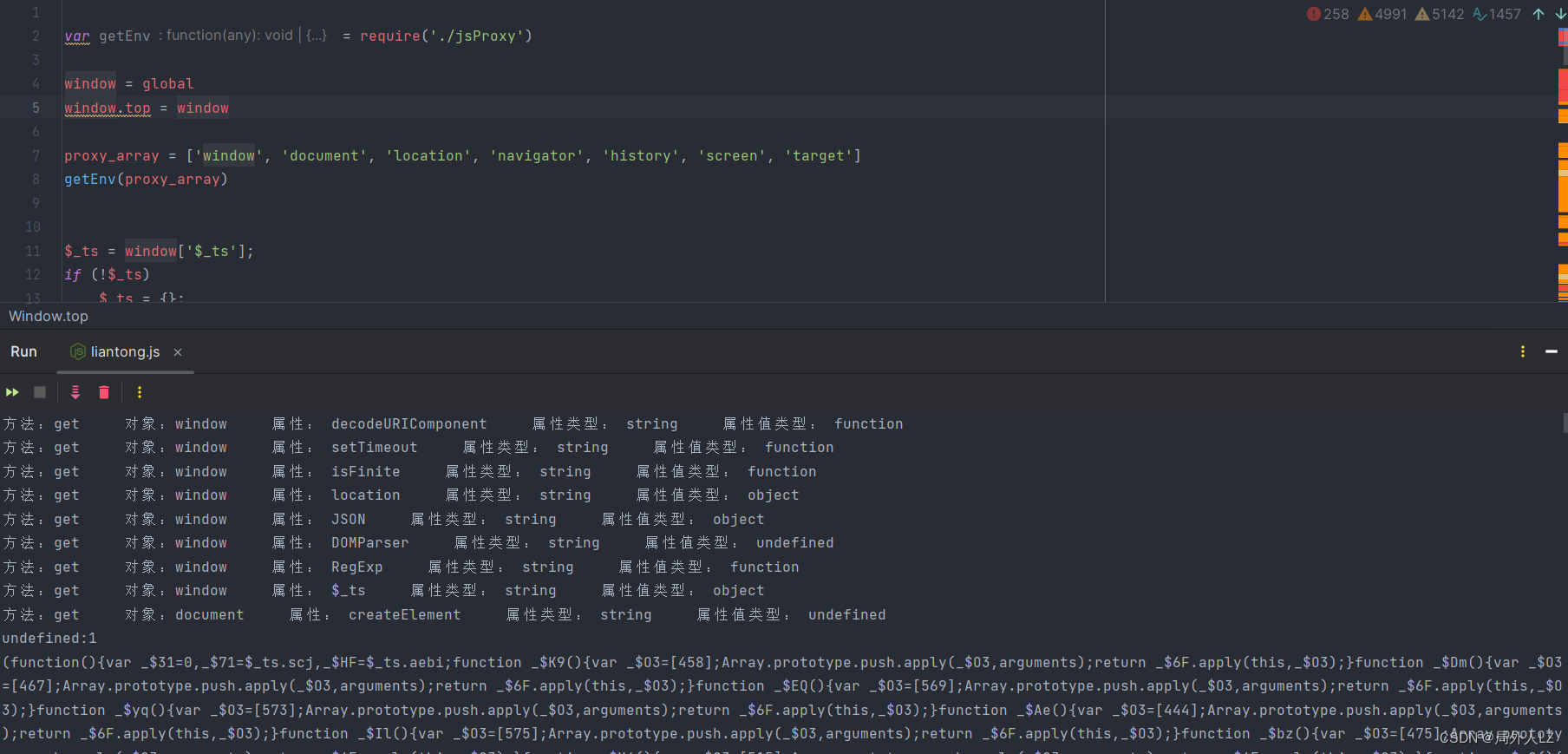
Task: Open More options in the run toolbar
Action: [x=140, y=392]
